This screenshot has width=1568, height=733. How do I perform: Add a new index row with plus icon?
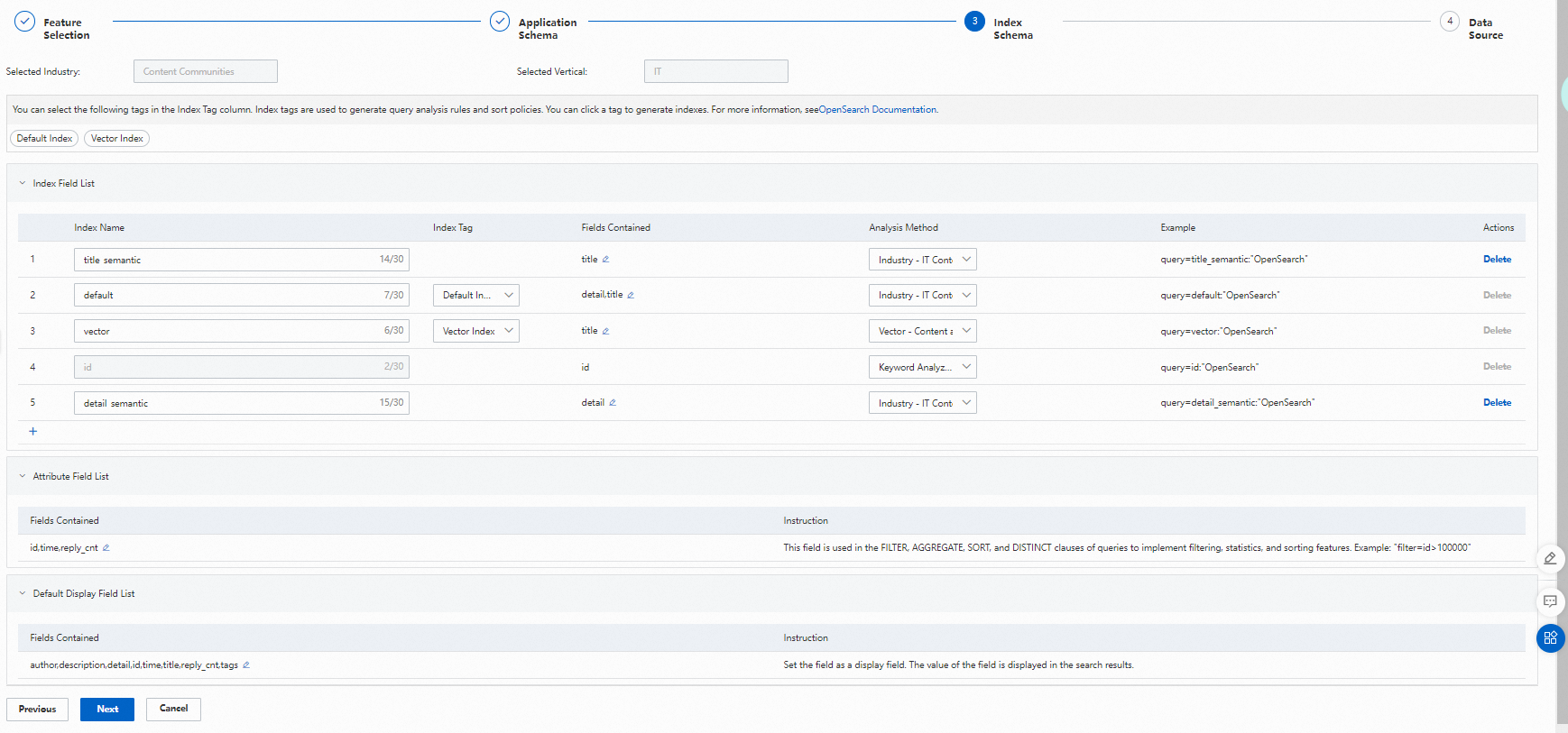[x=33, y=431]
